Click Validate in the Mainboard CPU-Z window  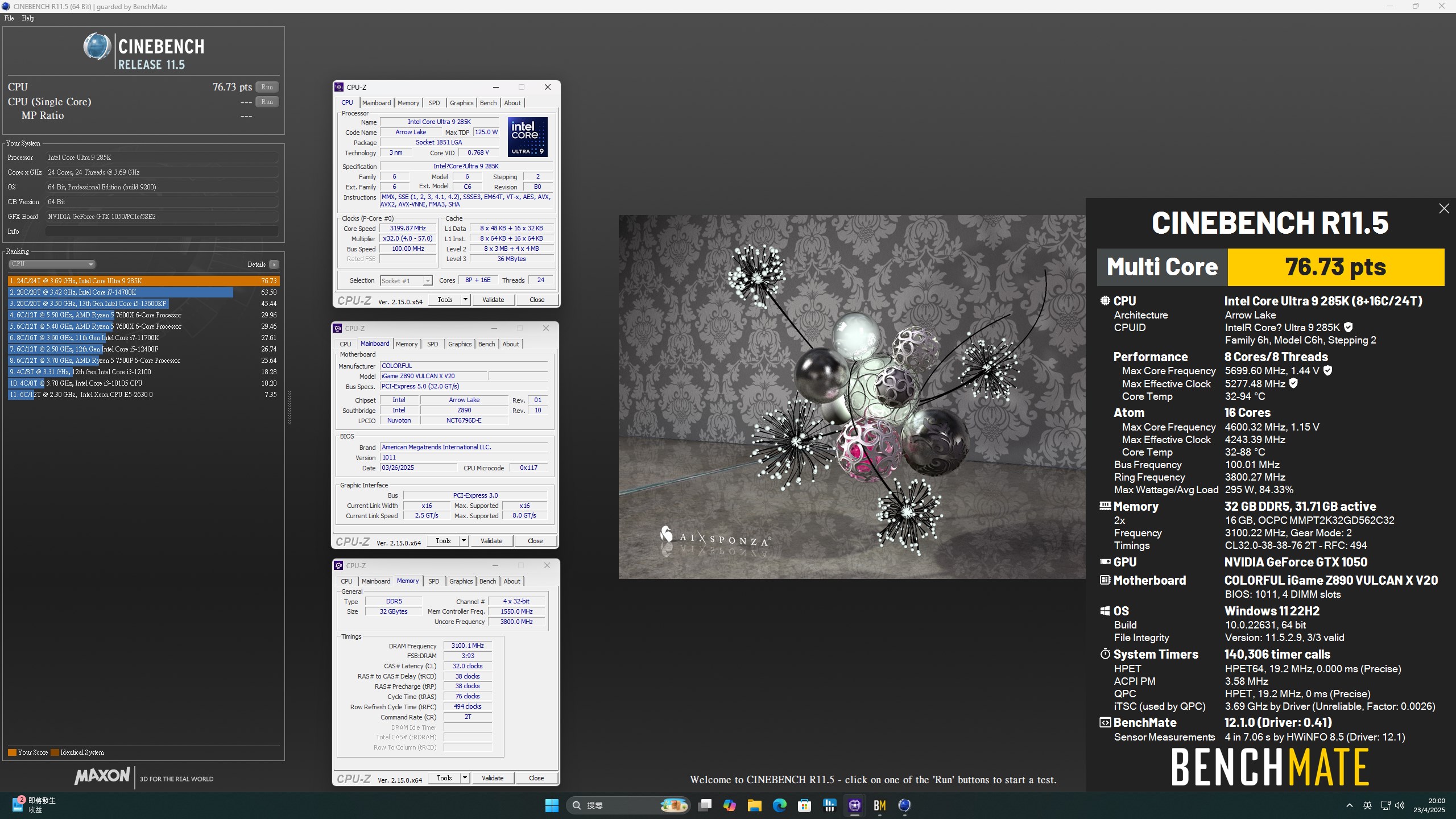point(491,541)
